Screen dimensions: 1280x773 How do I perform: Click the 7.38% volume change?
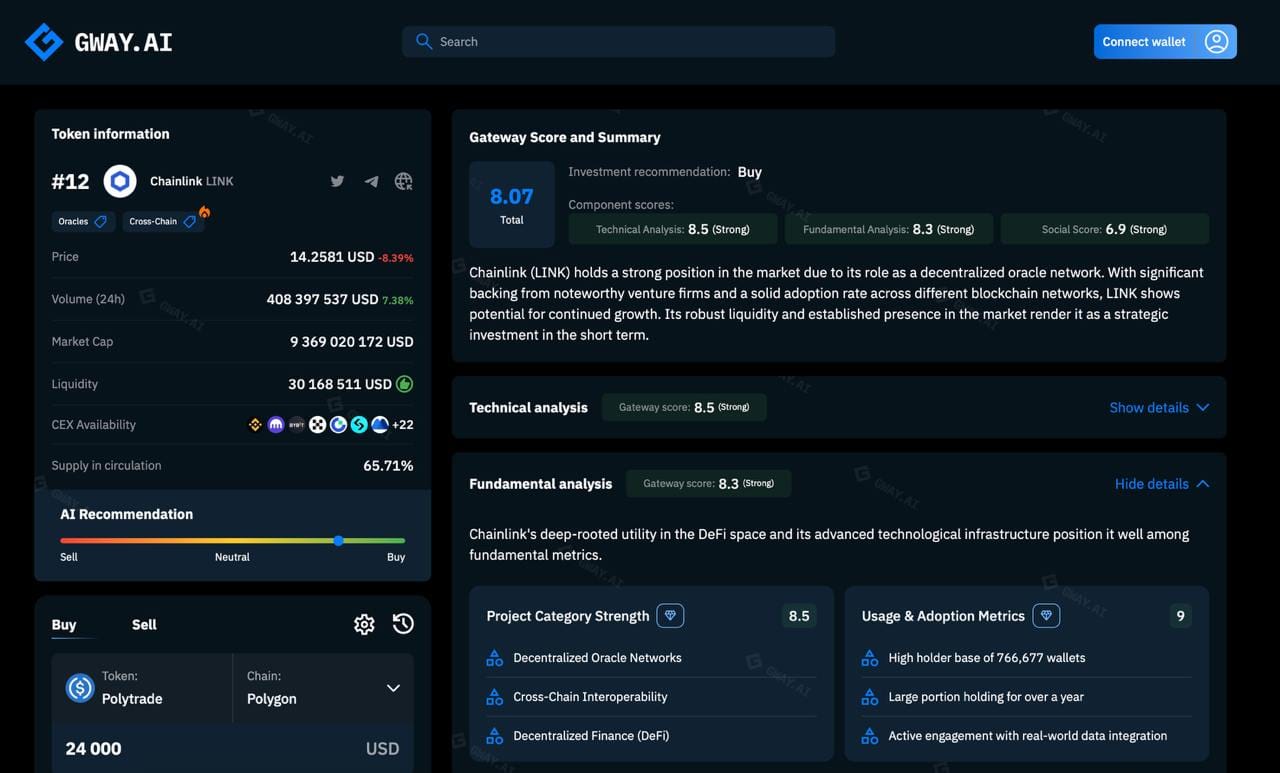tap(398, 300)
